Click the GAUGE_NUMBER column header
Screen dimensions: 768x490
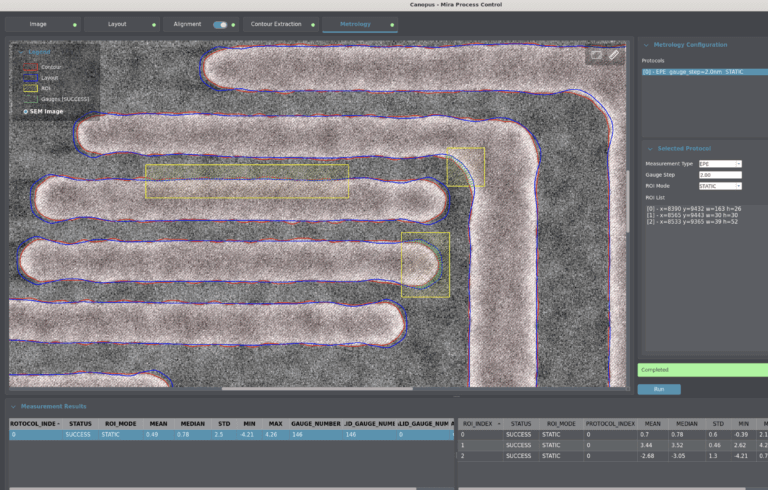point(315,424)
